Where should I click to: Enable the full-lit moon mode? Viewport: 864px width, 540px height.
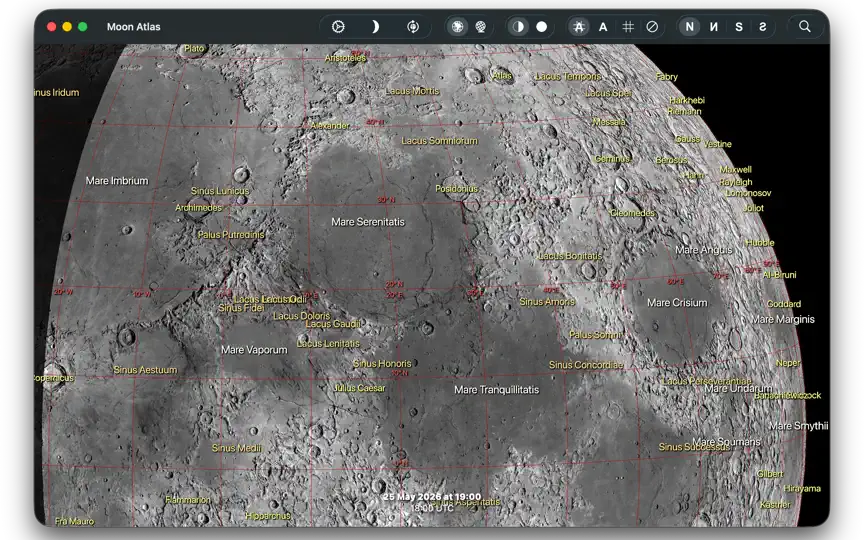(x=542, y=26)
